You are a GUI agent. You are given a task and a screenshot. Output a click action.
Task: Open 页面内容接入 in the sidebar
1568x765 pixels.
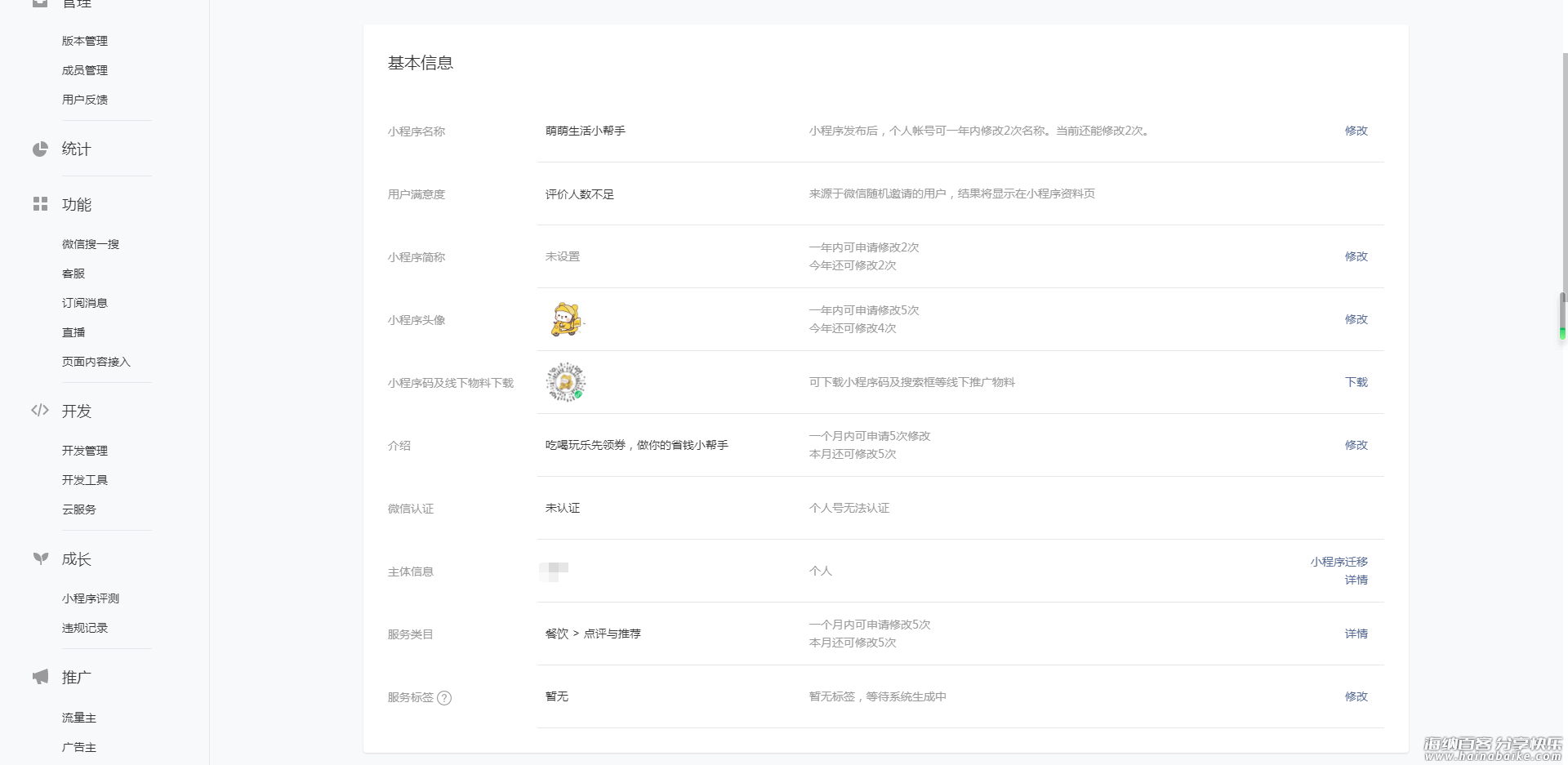point(96,362)
